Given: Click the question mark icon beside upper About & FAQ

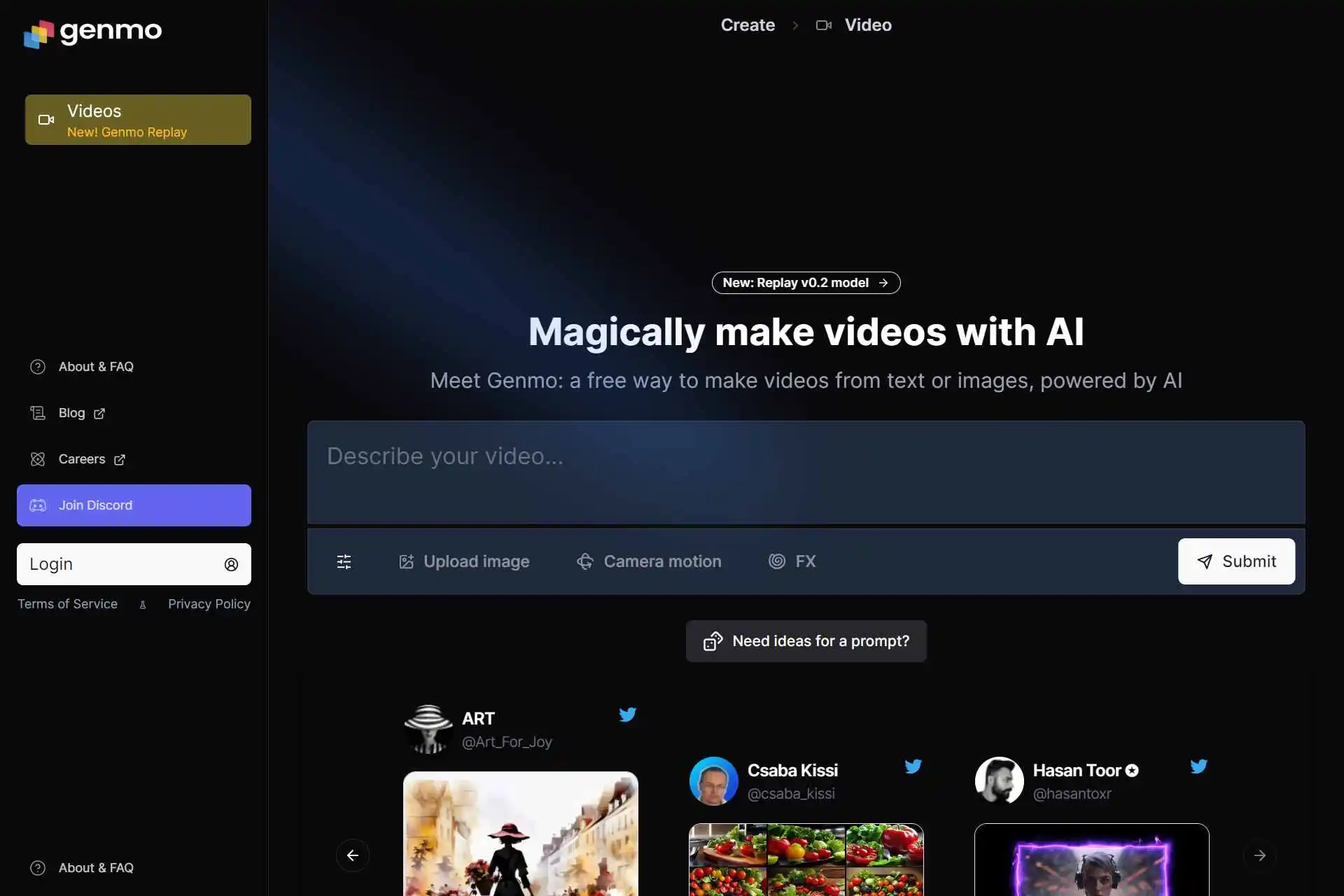Looking at the screenshot, I should pos(38,367).
